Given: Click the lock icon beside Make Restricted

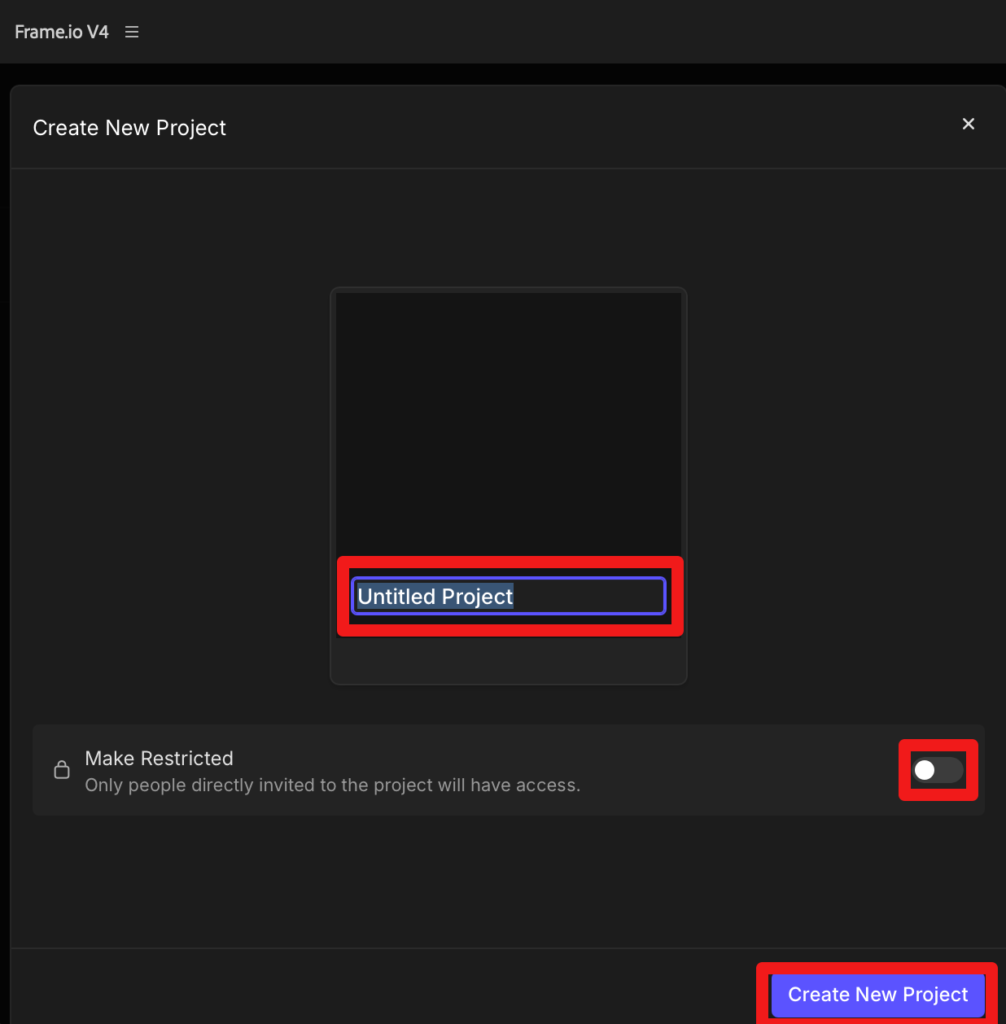Looking at the screenshot, I should click(62, 770).
